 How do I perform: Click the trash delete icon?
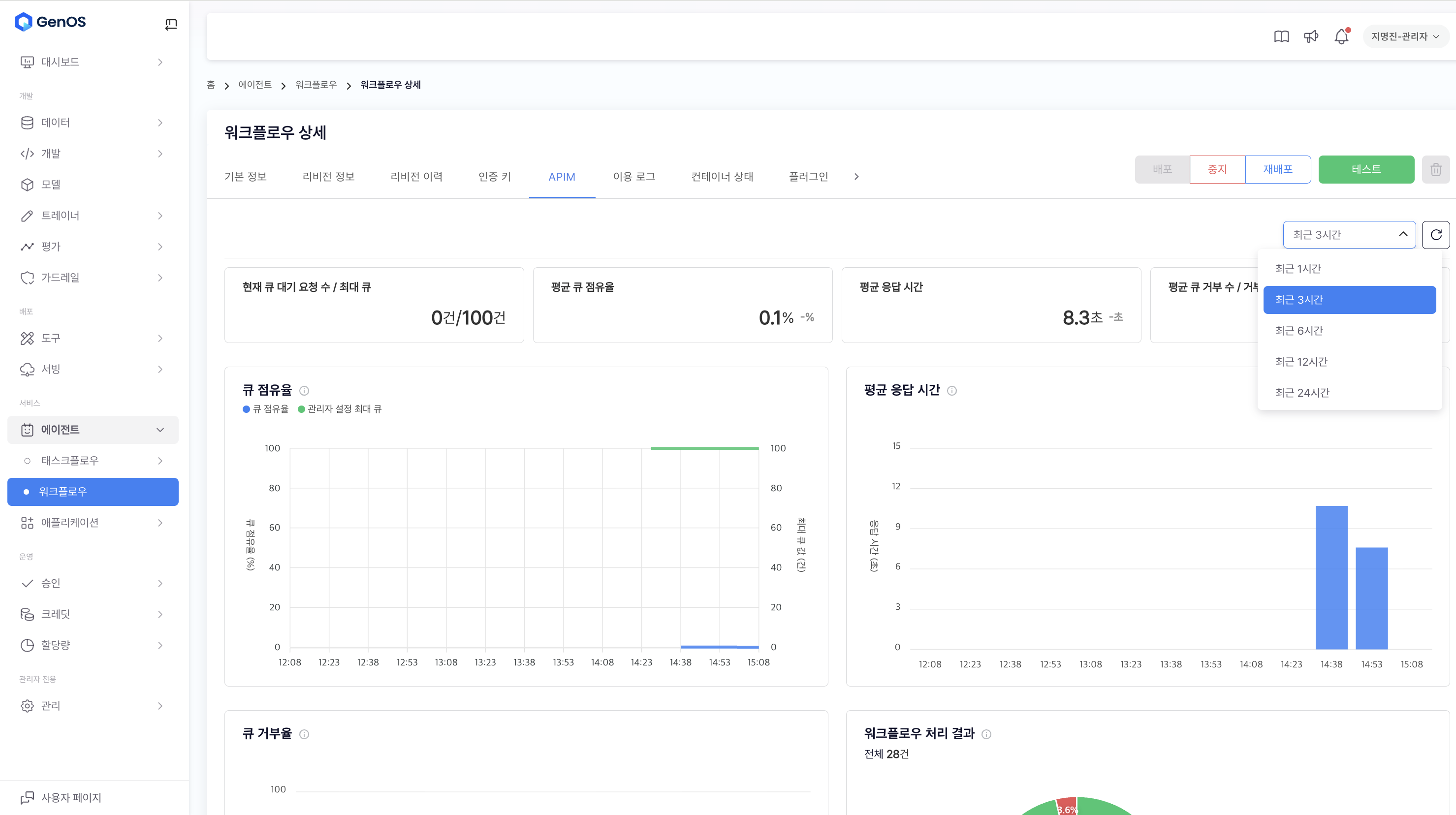[1436, 170]
